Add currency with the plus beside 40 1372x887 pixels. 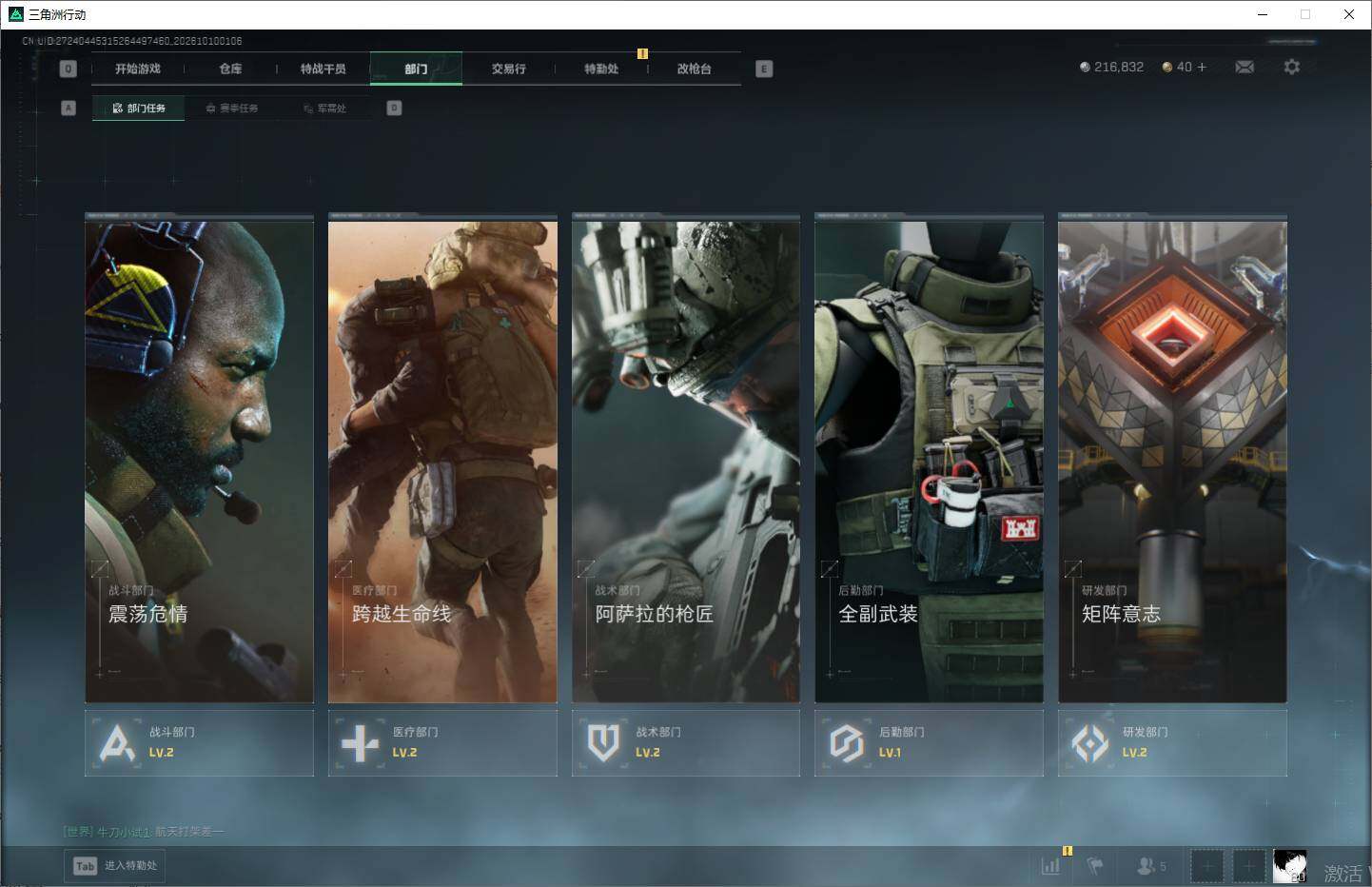click(x=1202, y=67)
